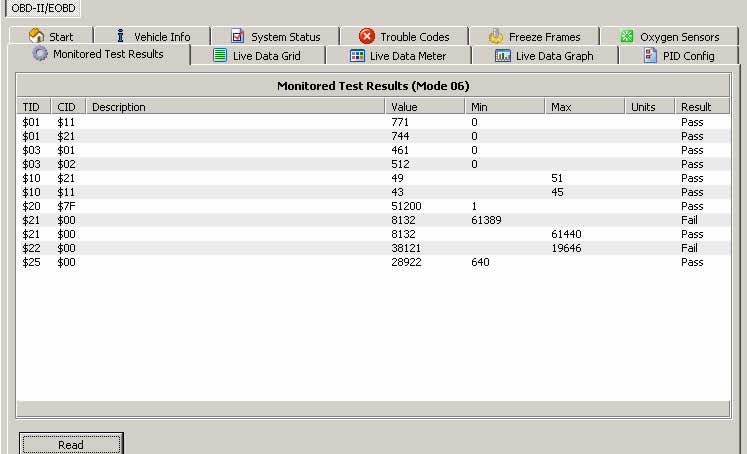
Task: Sort by the Value column header
Action: tap(424, 107)
